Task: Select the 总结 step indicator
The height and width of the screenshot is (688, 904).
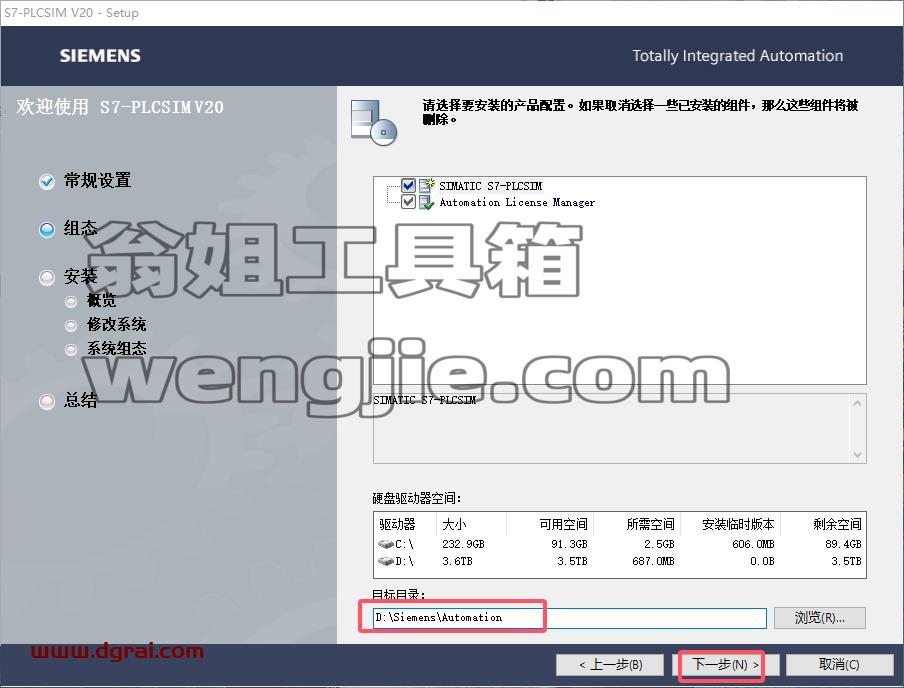Action: tap(47, 401)
